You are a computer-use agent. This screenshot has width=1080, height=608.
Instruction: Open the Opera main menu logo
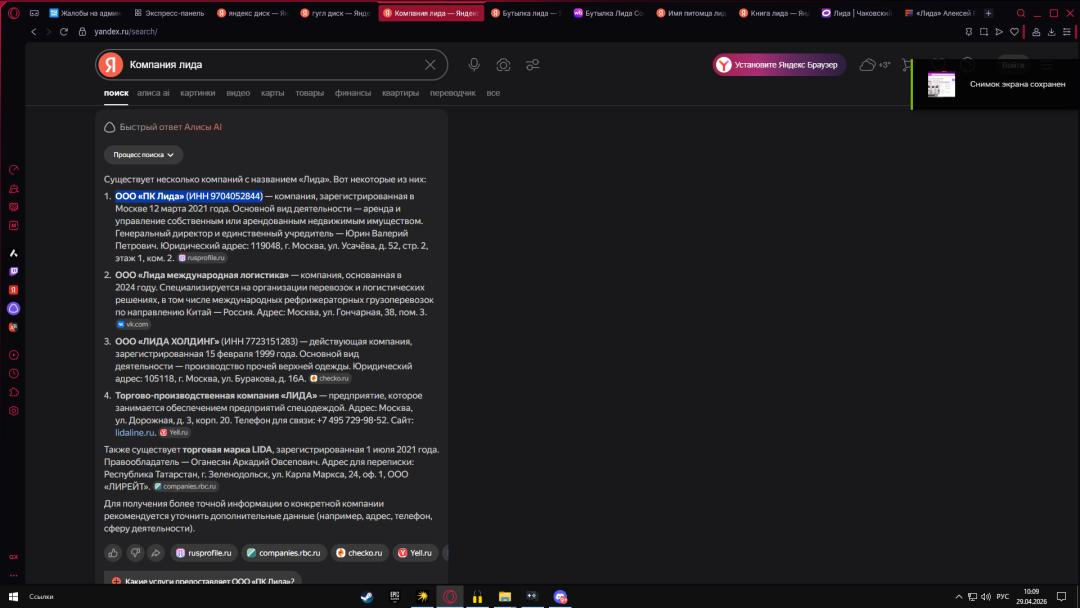click(x=13, y=13)
